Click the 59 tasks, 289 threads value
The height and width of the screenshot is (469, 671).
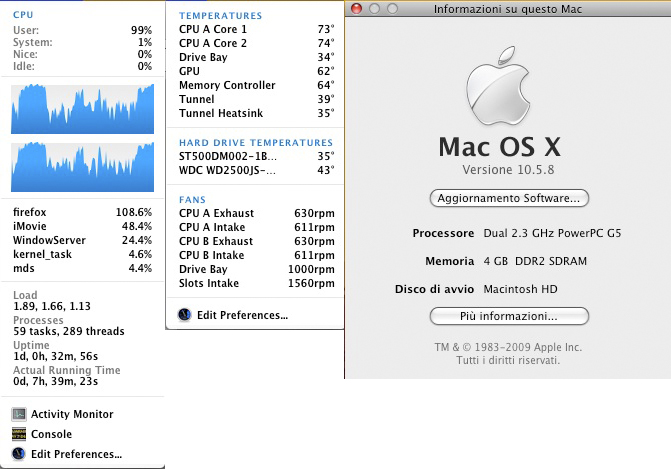click(x=69, y=331)
